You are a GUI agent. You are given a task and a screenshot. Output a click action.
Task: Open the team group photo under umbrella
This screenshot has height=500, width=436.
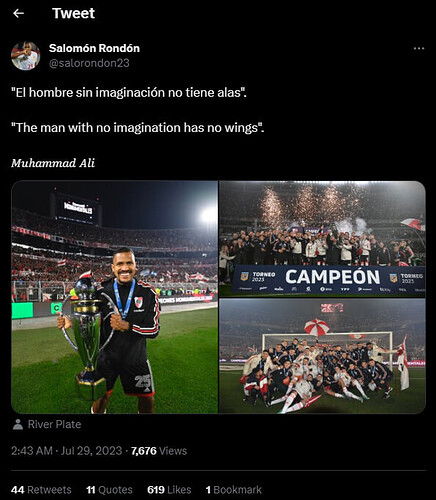[x=322, y=356]
